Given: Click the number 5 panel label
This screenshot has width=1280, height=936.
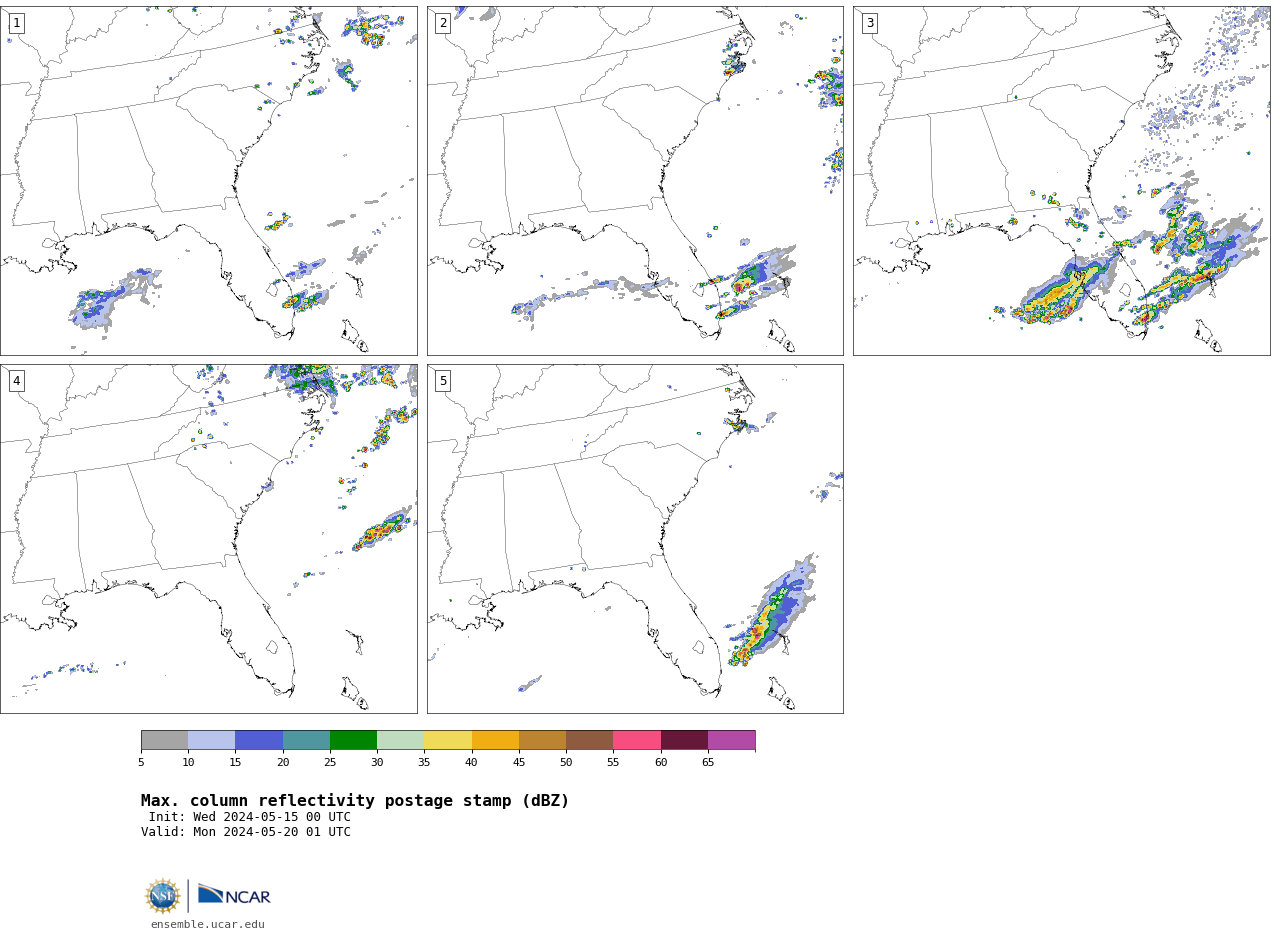Looking at the screenshot, I should [443, 381].
